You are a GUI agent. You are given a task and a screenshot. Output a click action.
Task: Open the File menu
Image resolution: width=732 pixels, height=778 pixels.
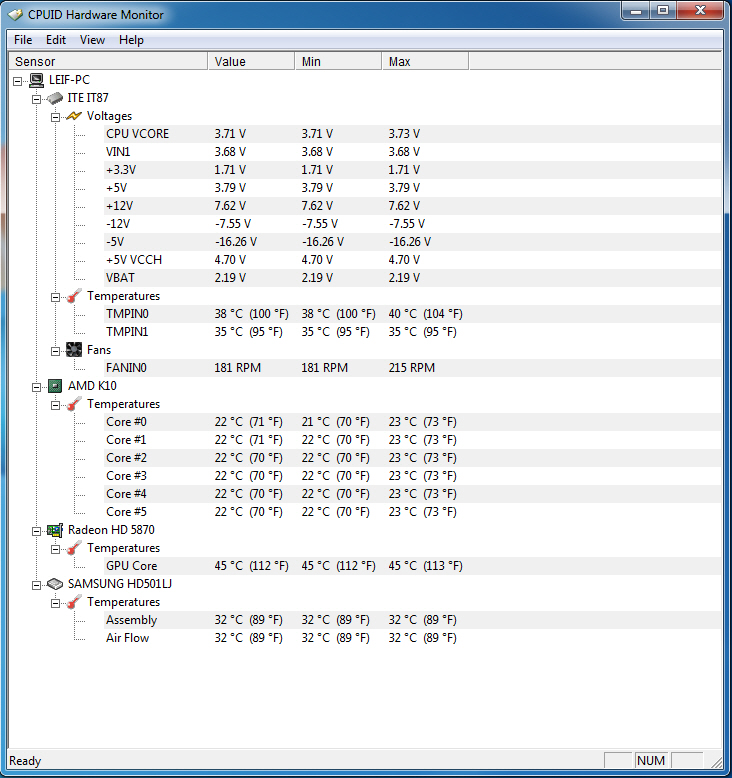[x=23, y=40]
